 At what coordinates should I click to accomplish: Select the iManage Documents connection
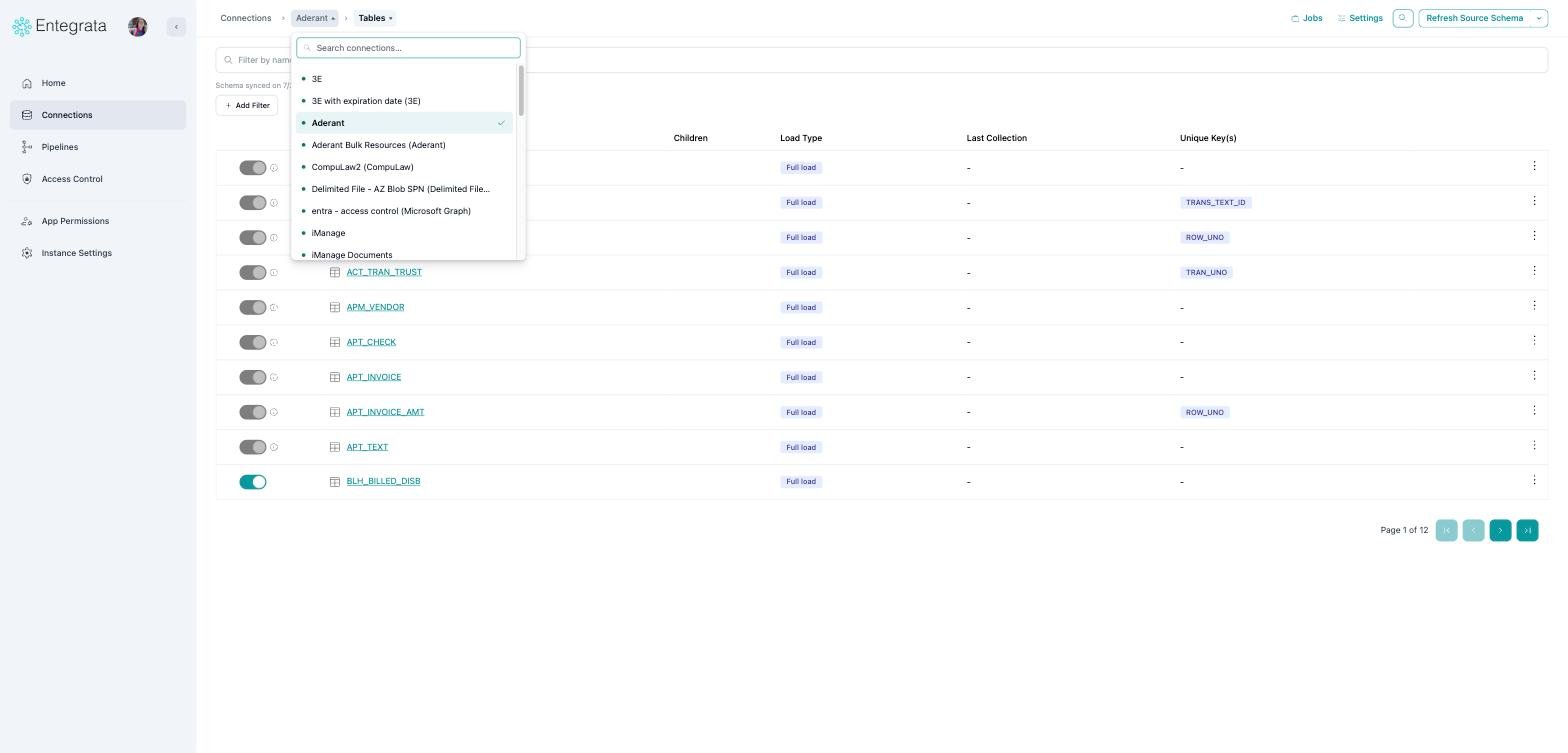404,254
